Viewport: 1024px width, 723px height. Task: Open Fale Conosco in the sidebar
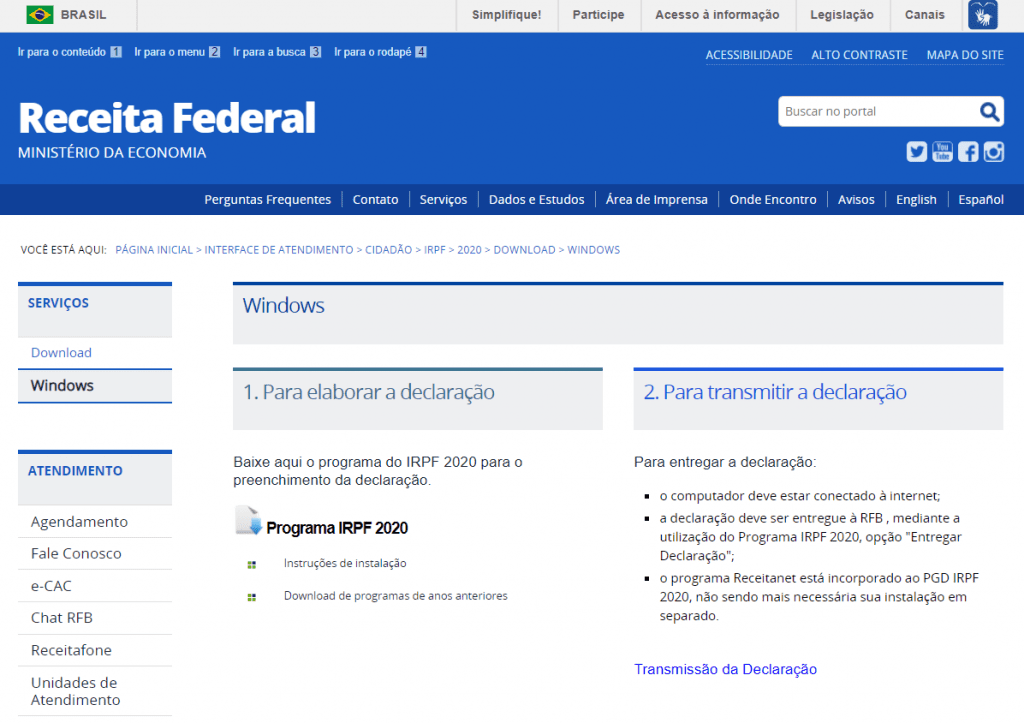(x=76, y=554)
